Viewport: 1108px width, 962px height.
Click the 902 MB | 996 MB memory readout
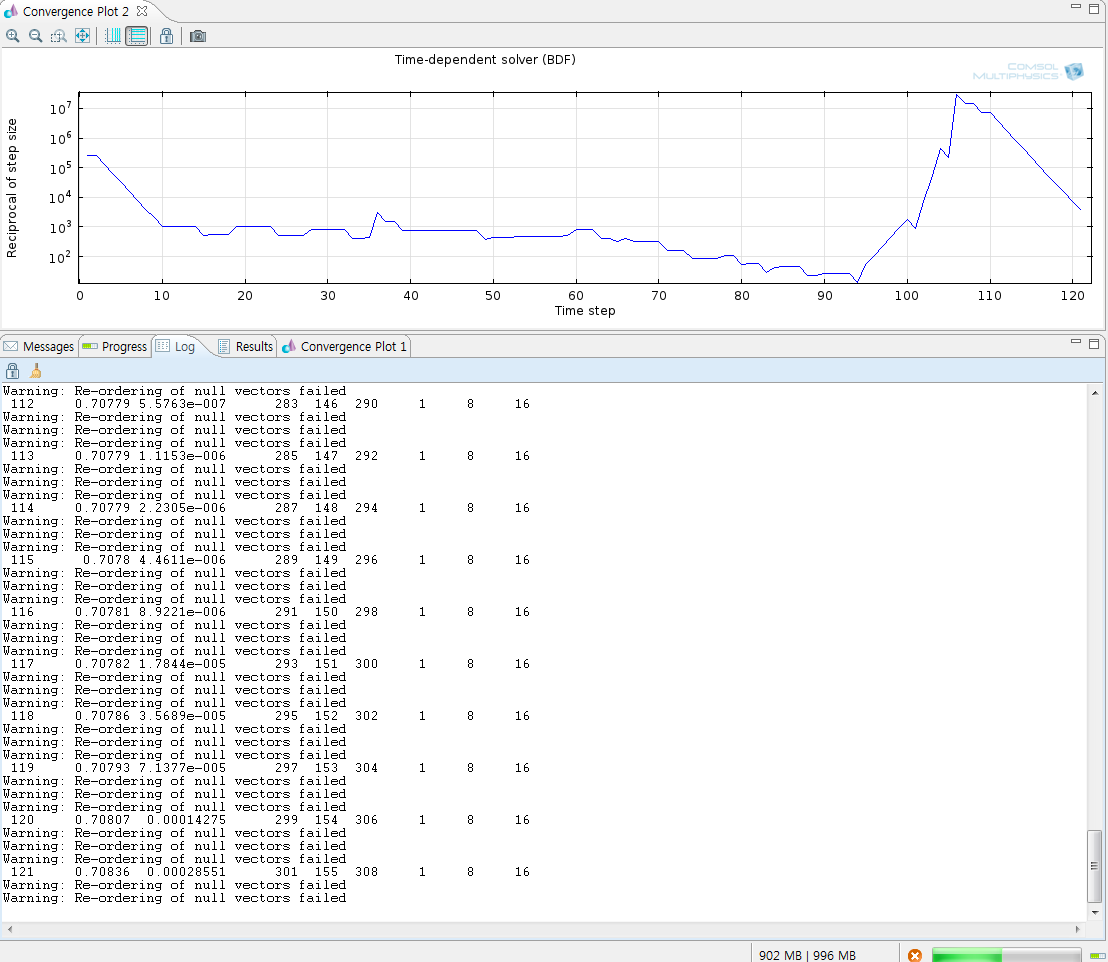coord(807,955)
